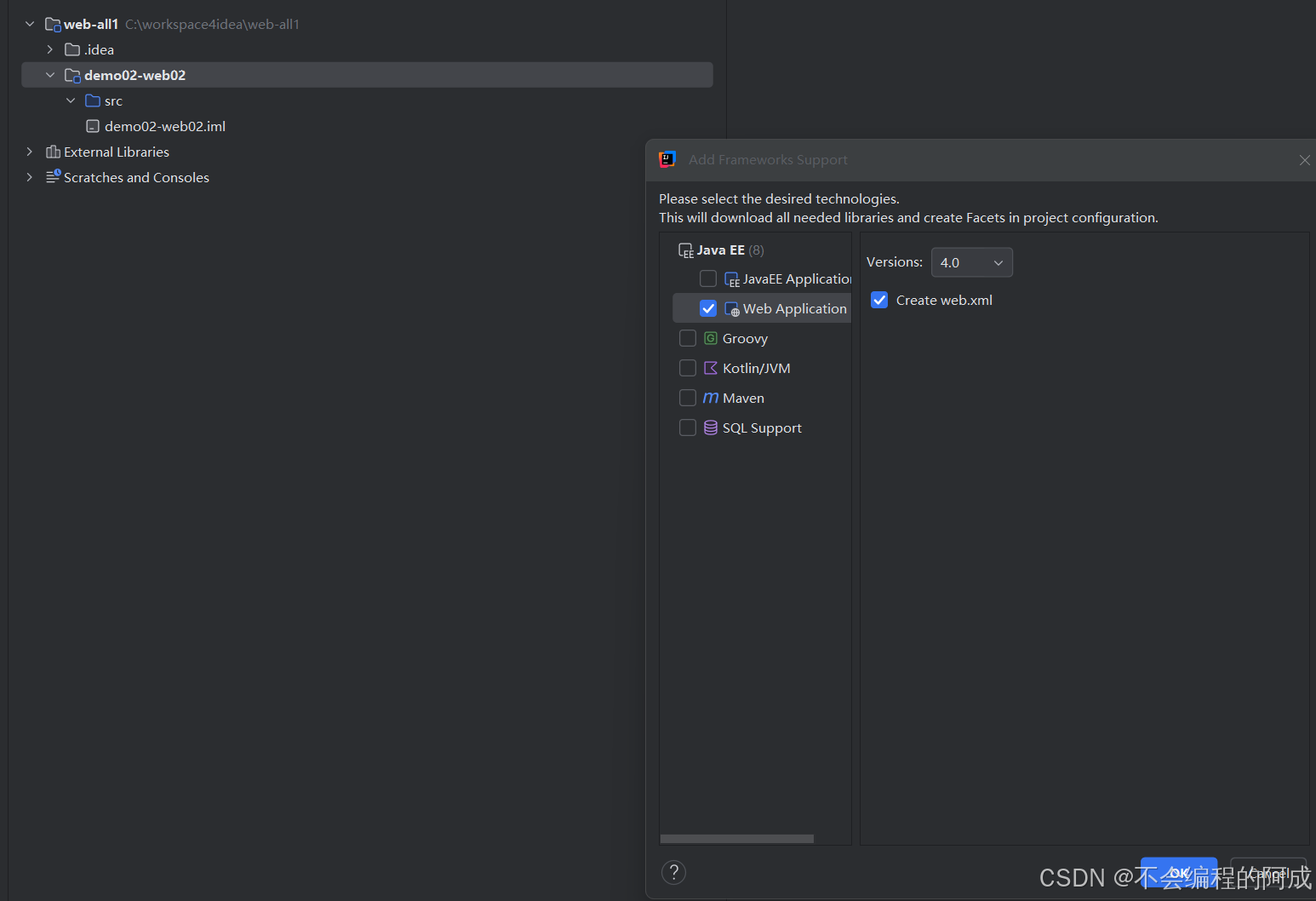Select the web-all1 project root row
The image size is (1316, 901).
[x=367, y=24]
